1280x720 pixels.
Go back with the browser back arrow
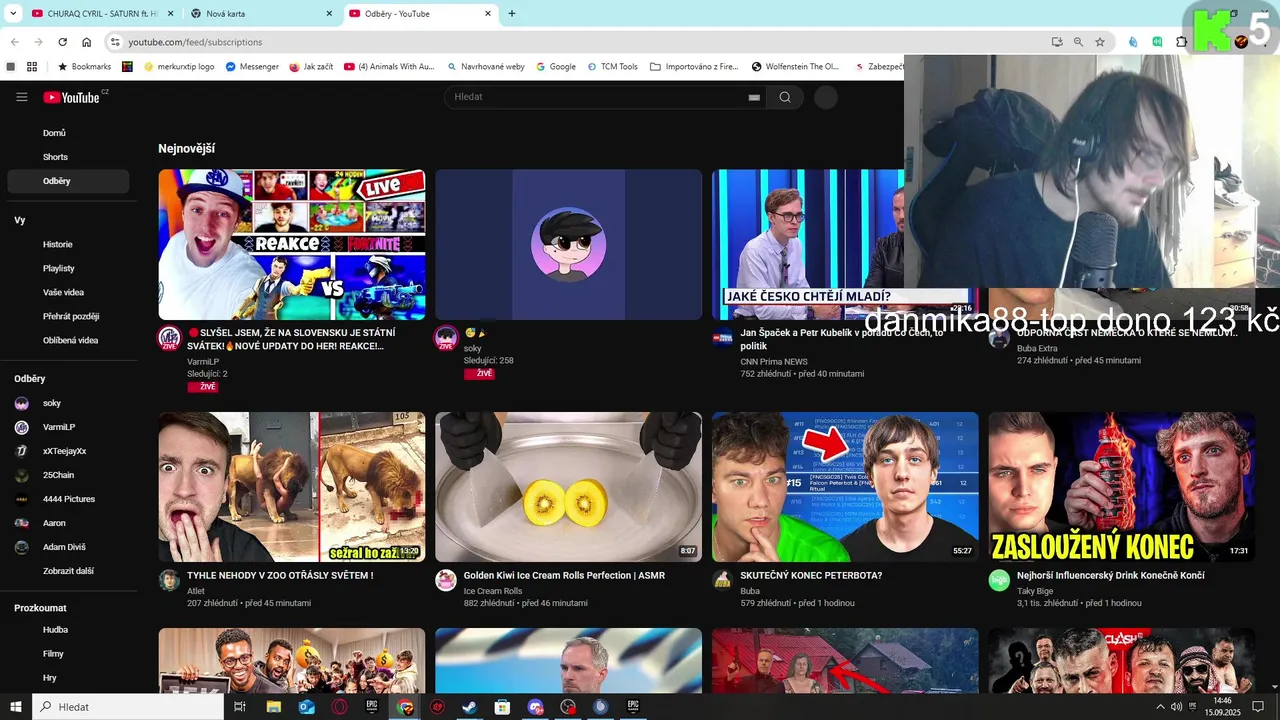14,42
